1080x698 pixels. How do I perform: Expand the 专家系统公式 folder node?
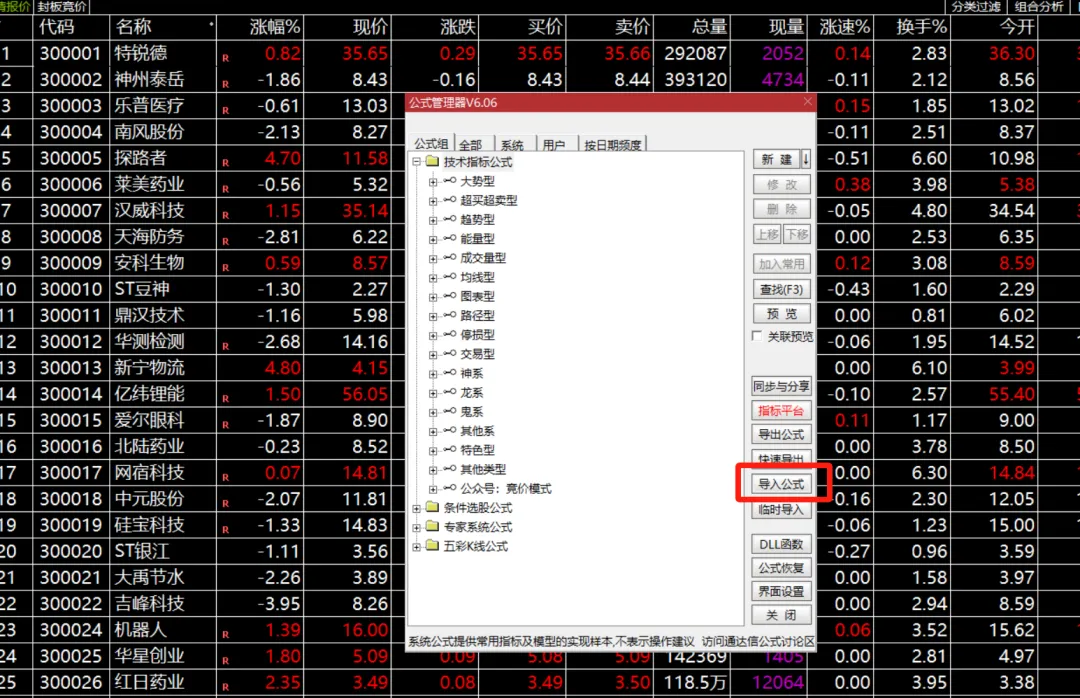416,528
